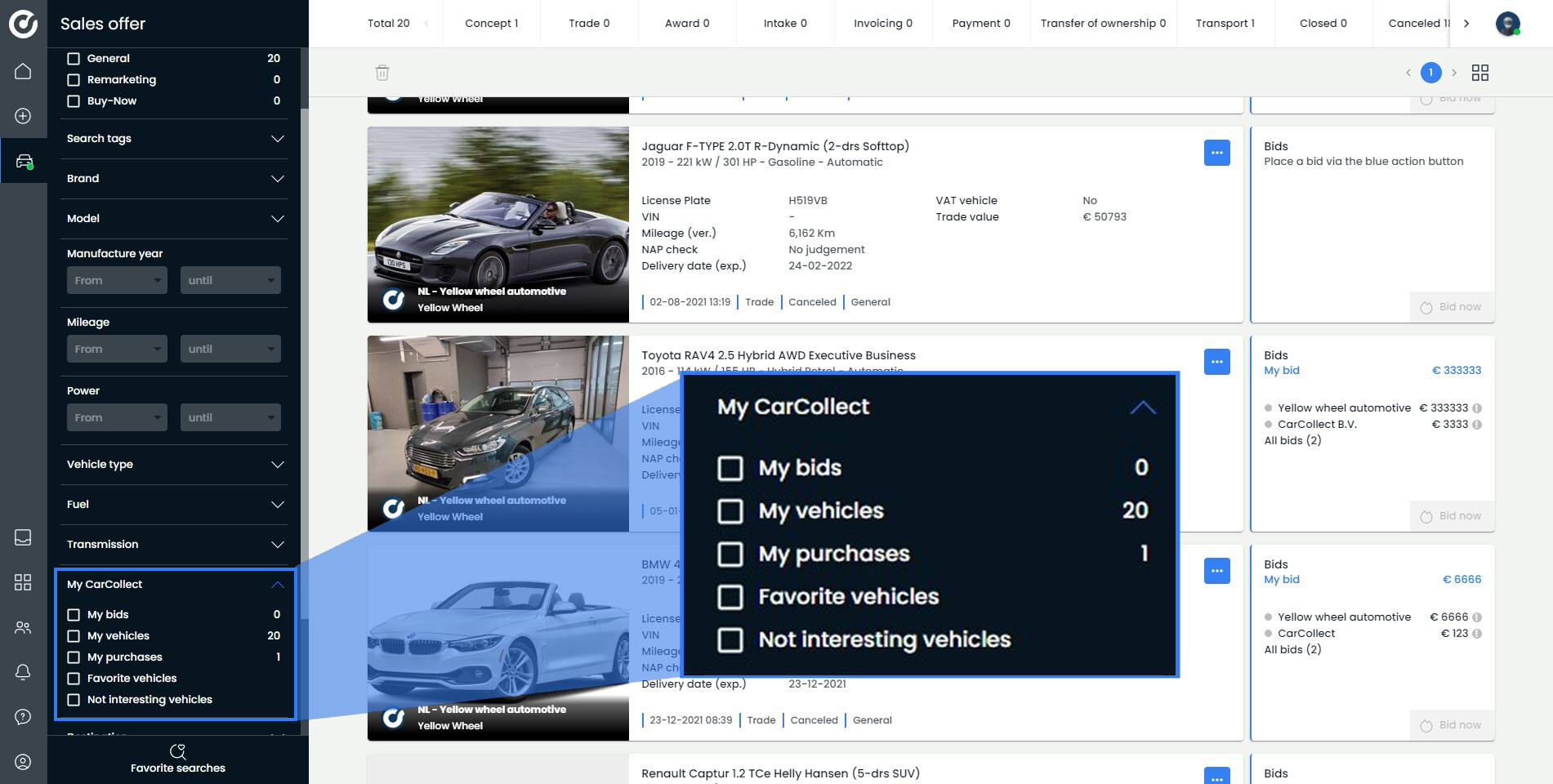Collapse the My CarCollect section
The height and width of the screenshot is (784, 1553).
click(278, 585)
